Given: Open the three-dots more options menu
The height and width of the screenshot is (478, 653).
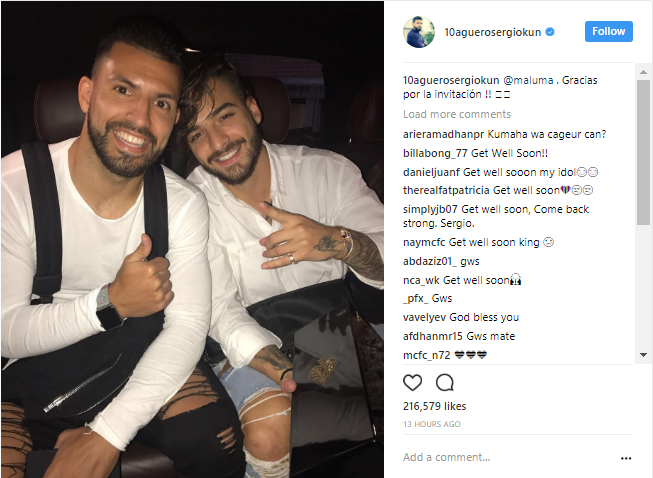Looking at the screenshot, I should pyautogui.click(x=626, y=458).
